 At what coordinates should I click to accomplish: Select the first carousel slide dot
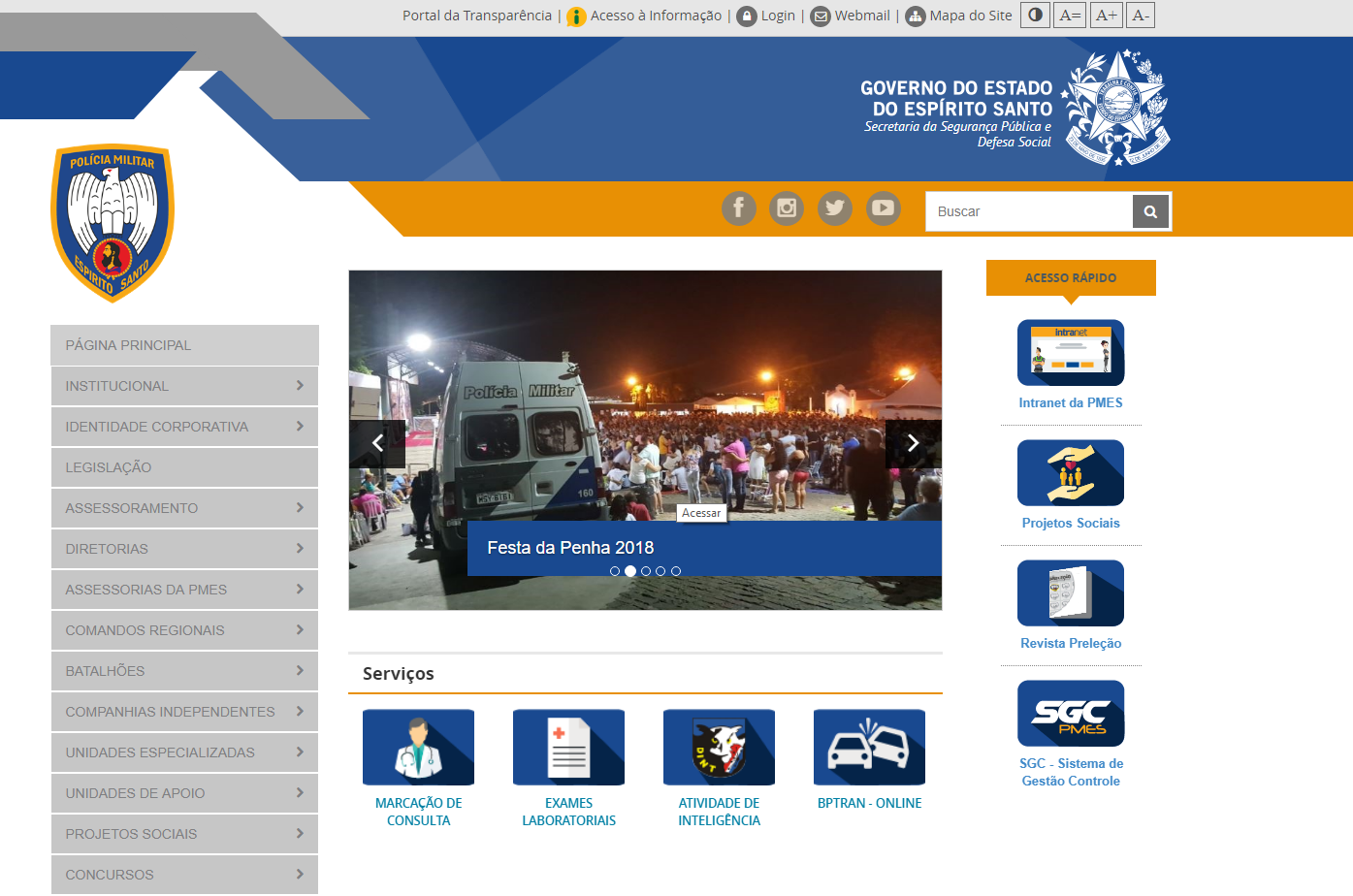[615, 571]
